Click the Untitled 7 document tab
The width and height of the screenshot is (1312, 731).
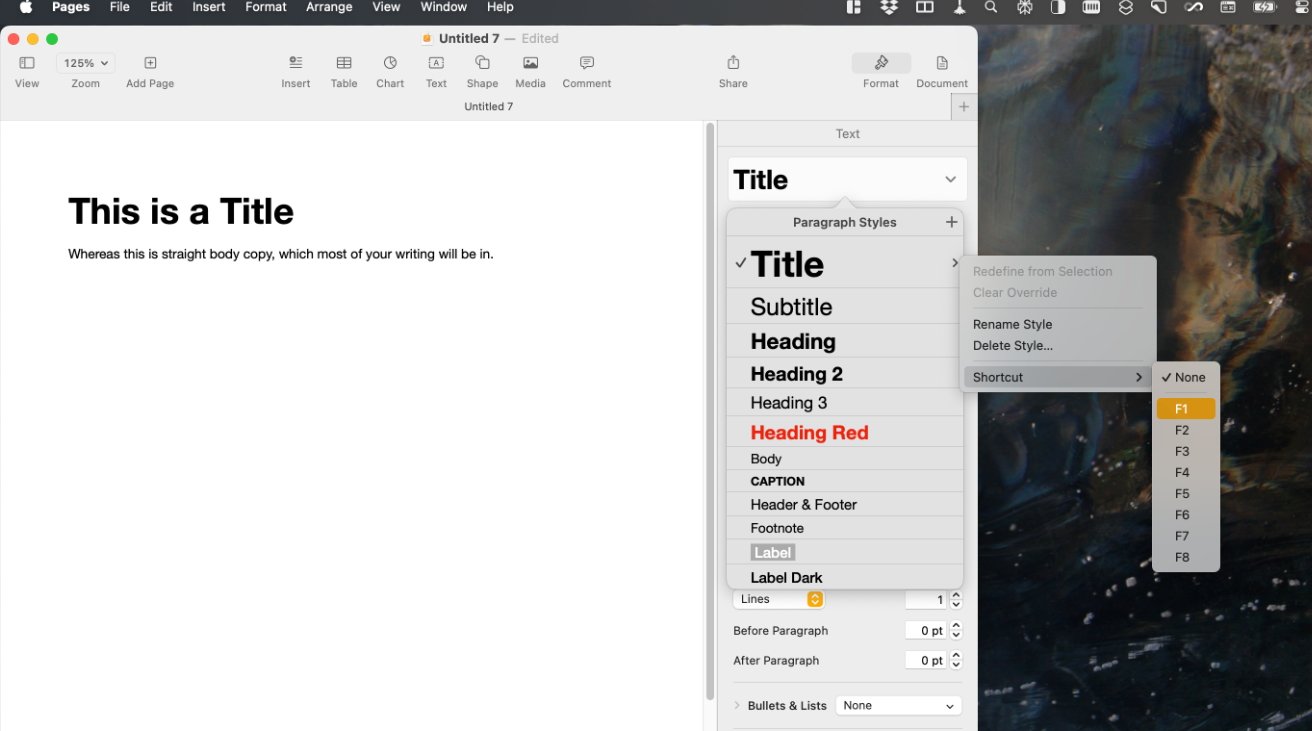click(x=489, y=106)
